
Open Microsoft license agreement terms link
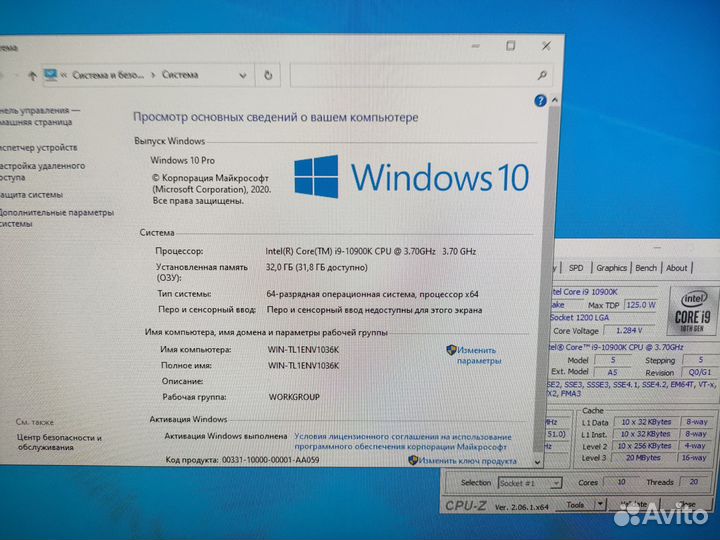tap(403, 441)
